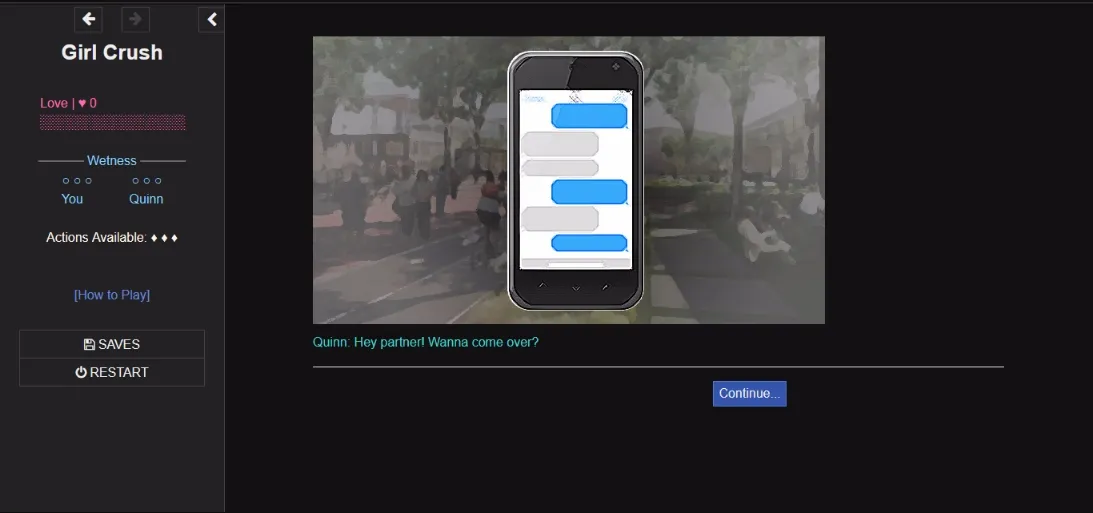Go forward using the right arrow
The width and height of the screenshot is (1093, 513).
tap(135, 19)
